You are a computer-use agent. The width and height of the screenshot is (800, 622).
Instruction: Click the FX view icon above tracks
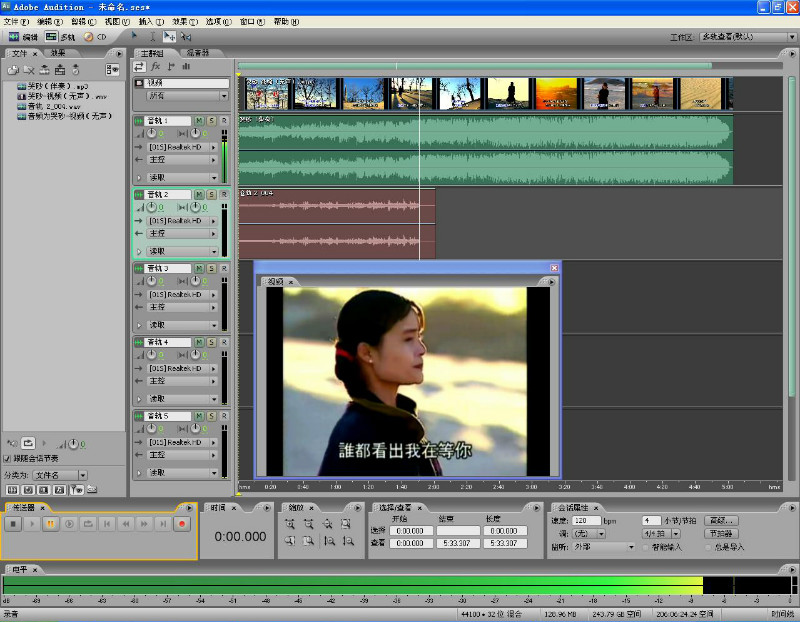point(155,66)
